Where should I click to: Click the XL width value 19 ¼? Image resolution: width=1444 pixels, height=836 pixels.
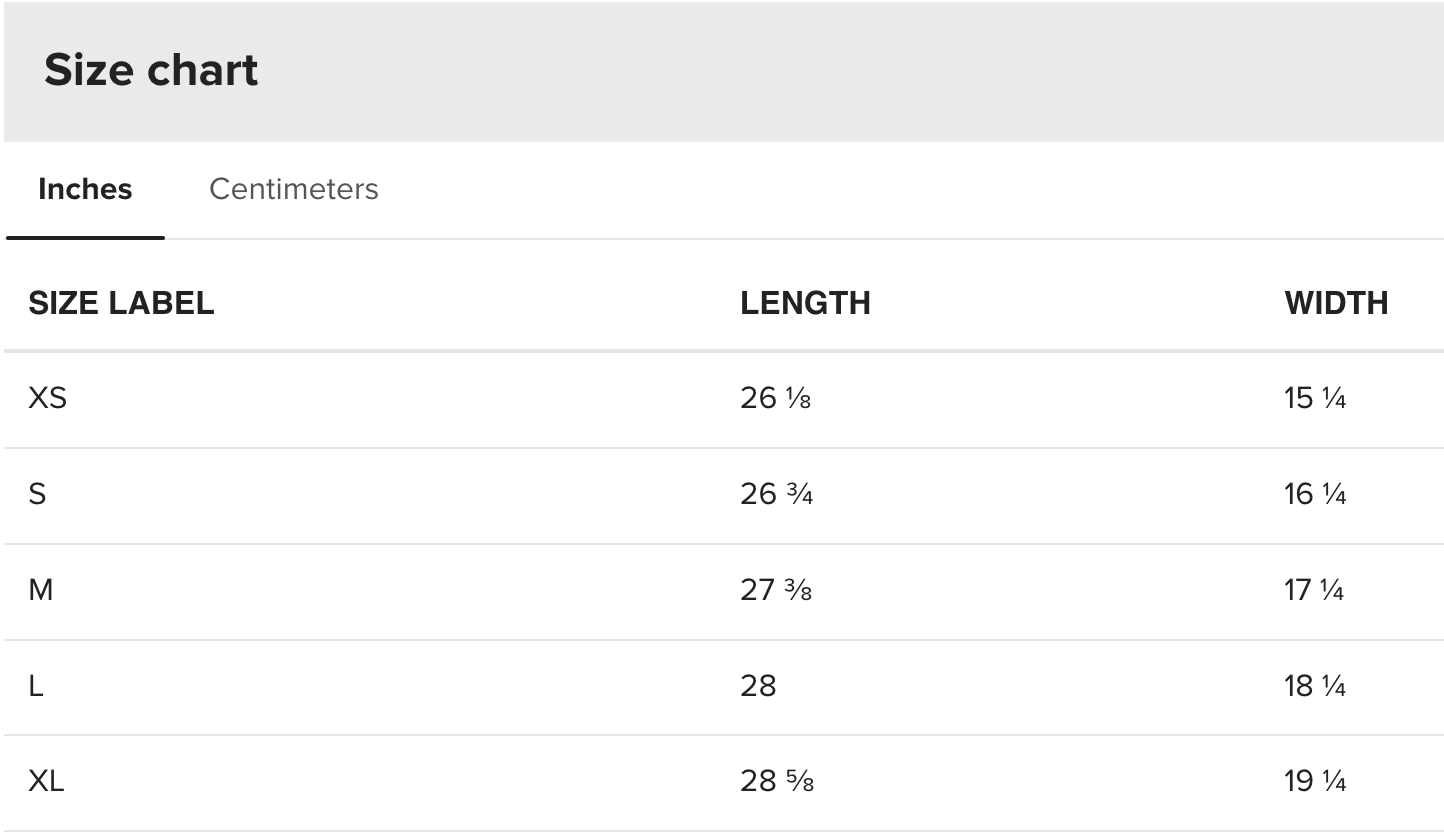[1315, 781]
